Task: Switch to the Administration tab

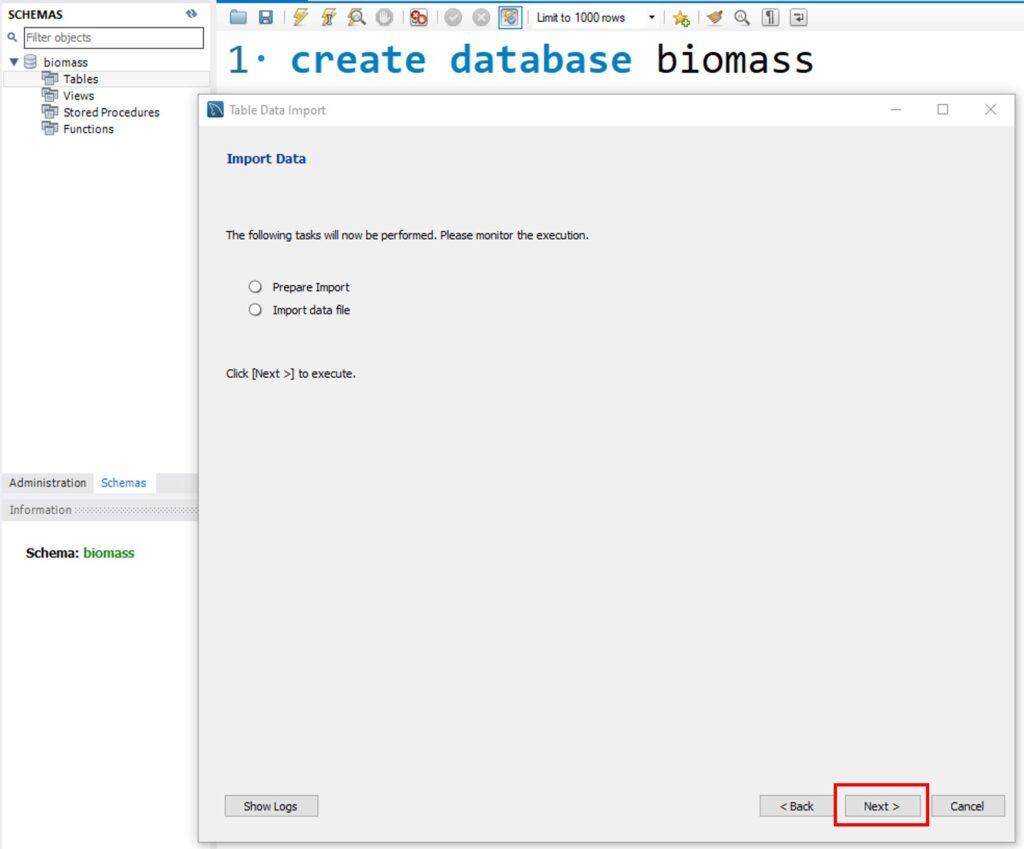Action: point(48,483)
